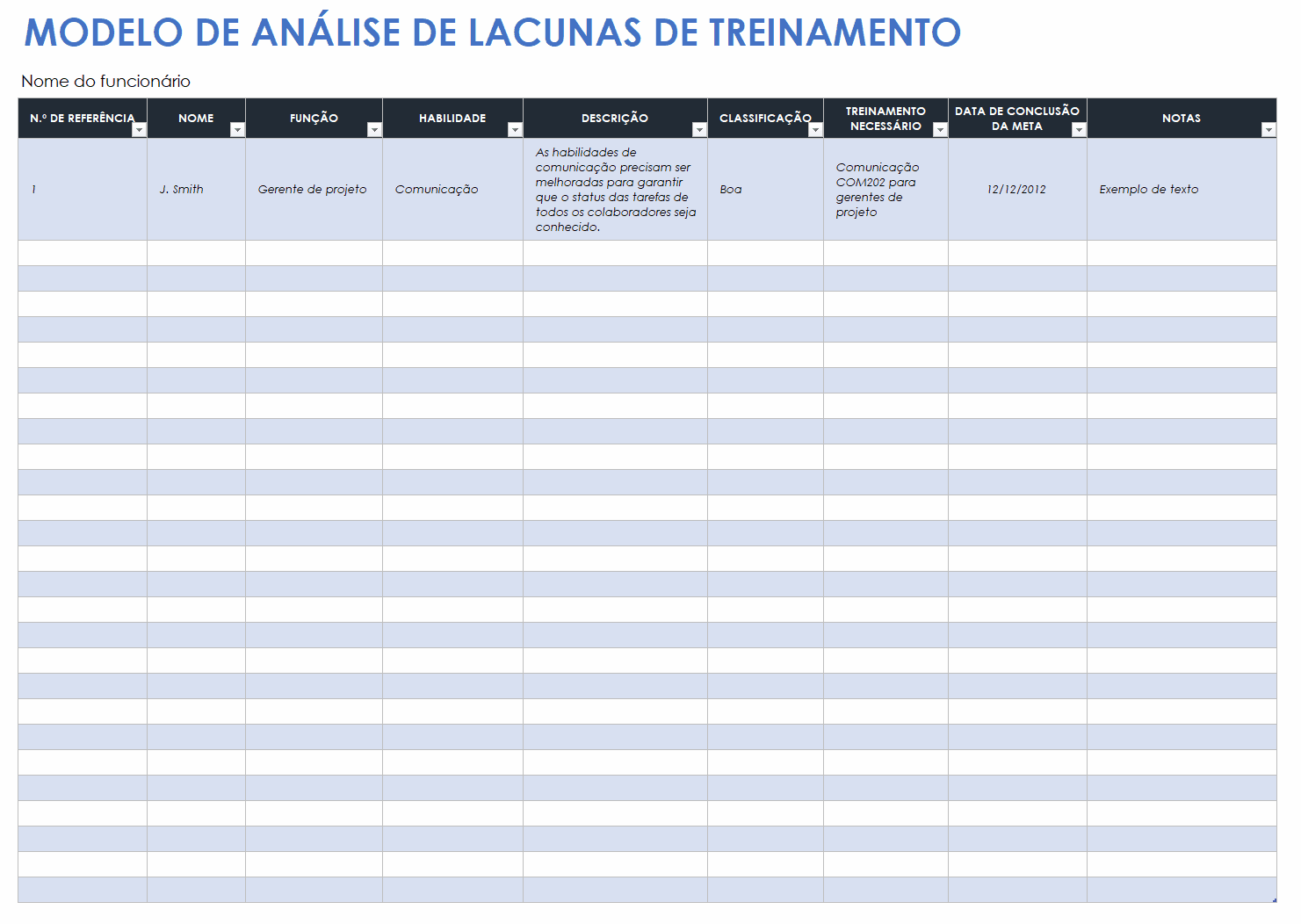
Task: Open the NOTAS column filter dropdown
Action: click(1268, 130)
